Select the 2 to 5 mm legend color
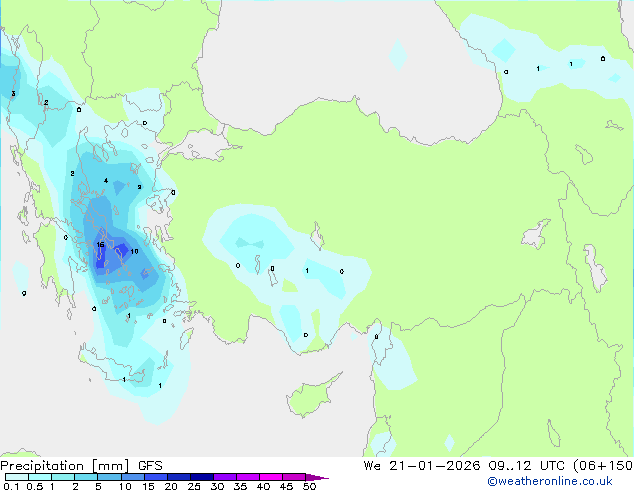The image size is (634, 490). [86, 477]
